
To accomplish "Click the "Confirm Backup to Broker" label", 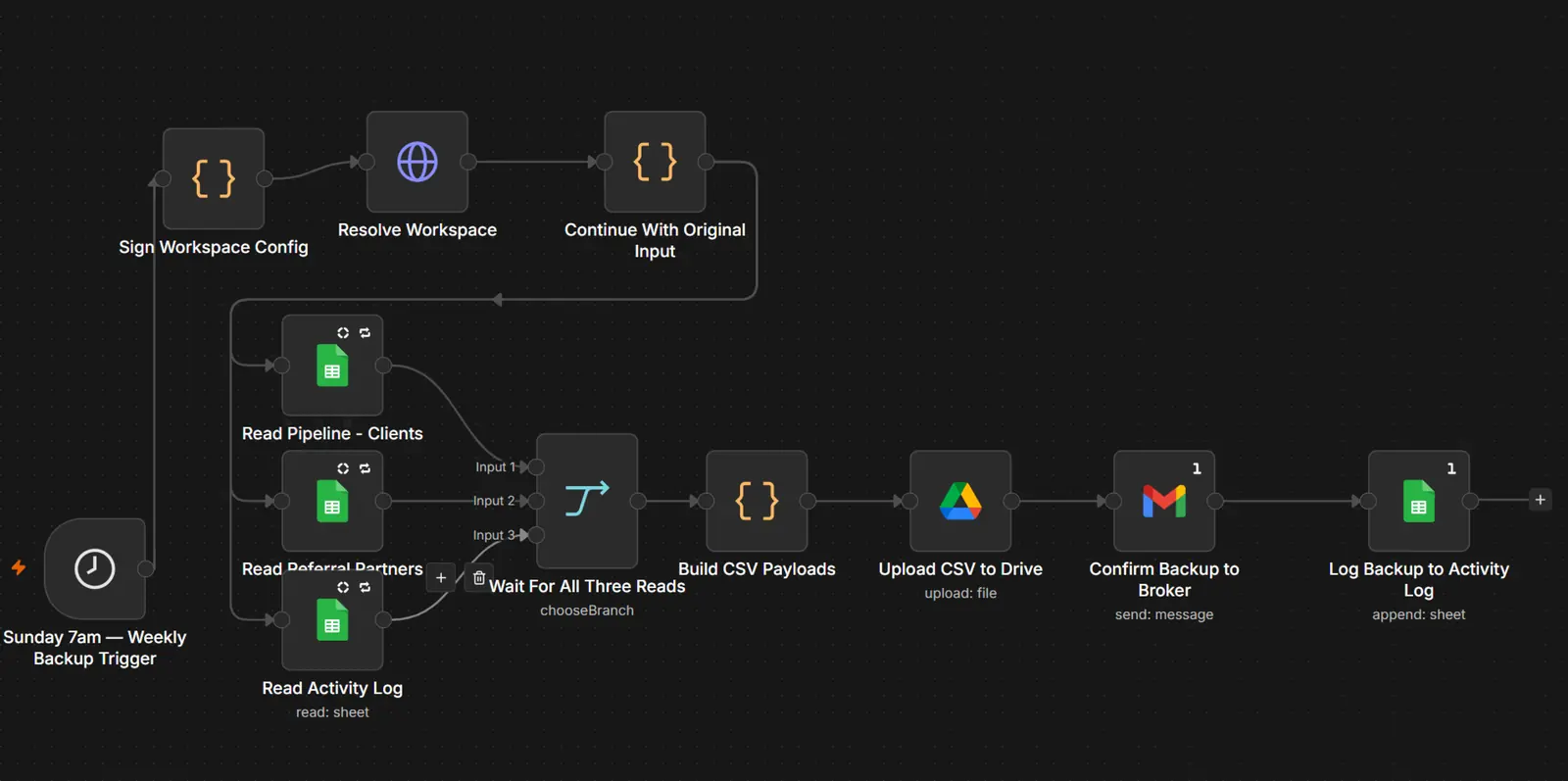I will [1164, 579].
